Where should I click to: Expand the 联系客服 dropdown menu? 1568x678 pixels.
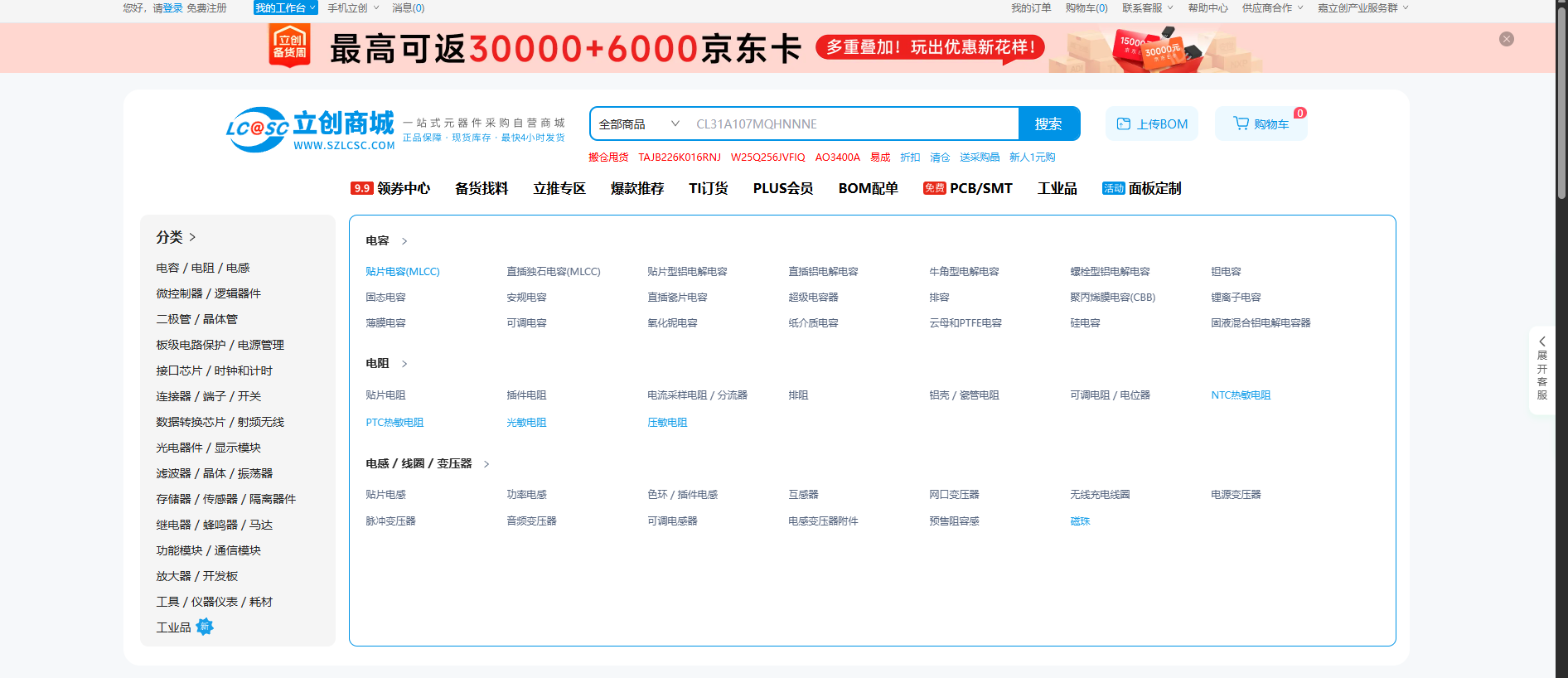[x=1147, y=7]
